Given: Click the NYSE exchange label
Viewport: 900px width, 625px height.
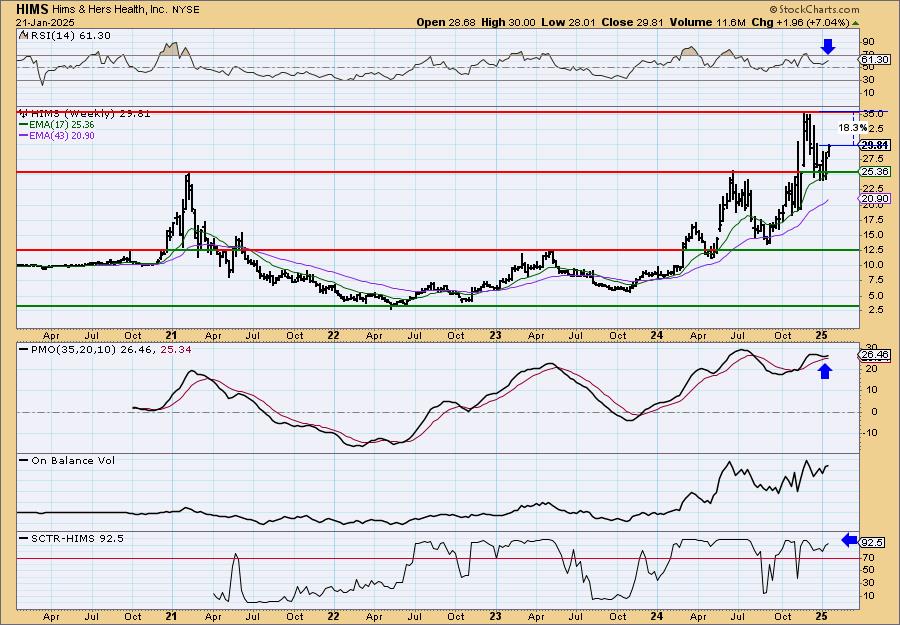Looking at the screenshot, I should click(x=185, y=10).
